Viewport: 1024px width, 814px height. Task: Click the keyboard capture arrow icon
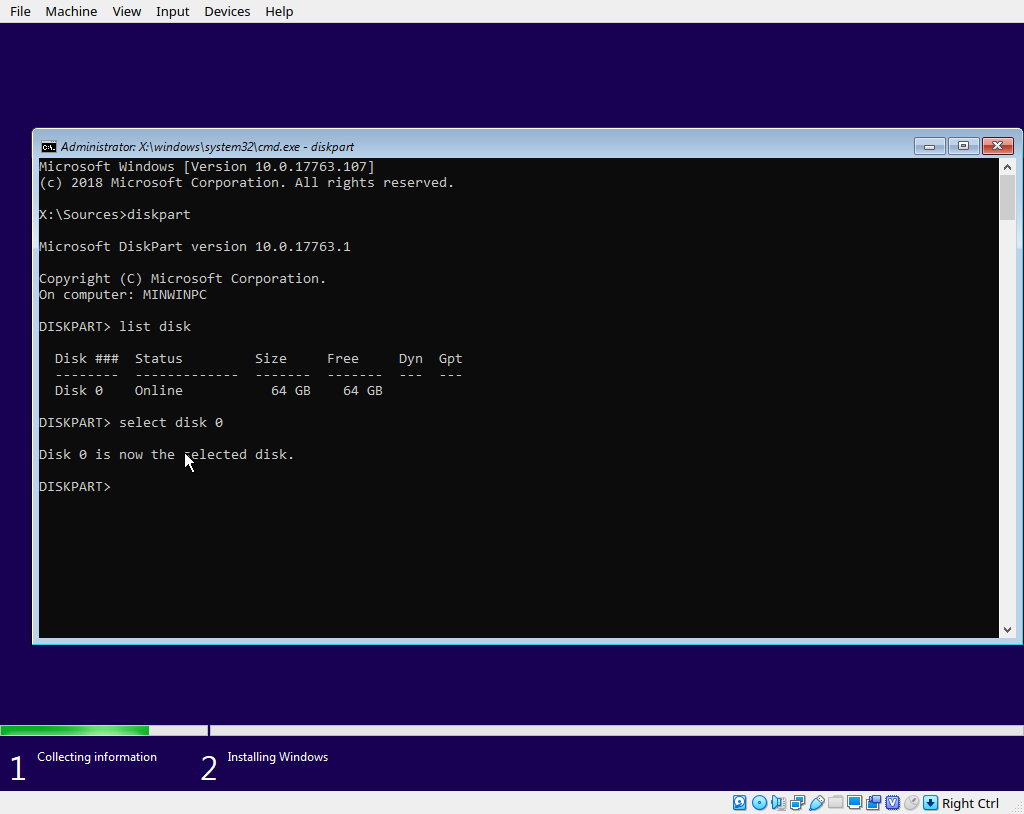(930, 803)
